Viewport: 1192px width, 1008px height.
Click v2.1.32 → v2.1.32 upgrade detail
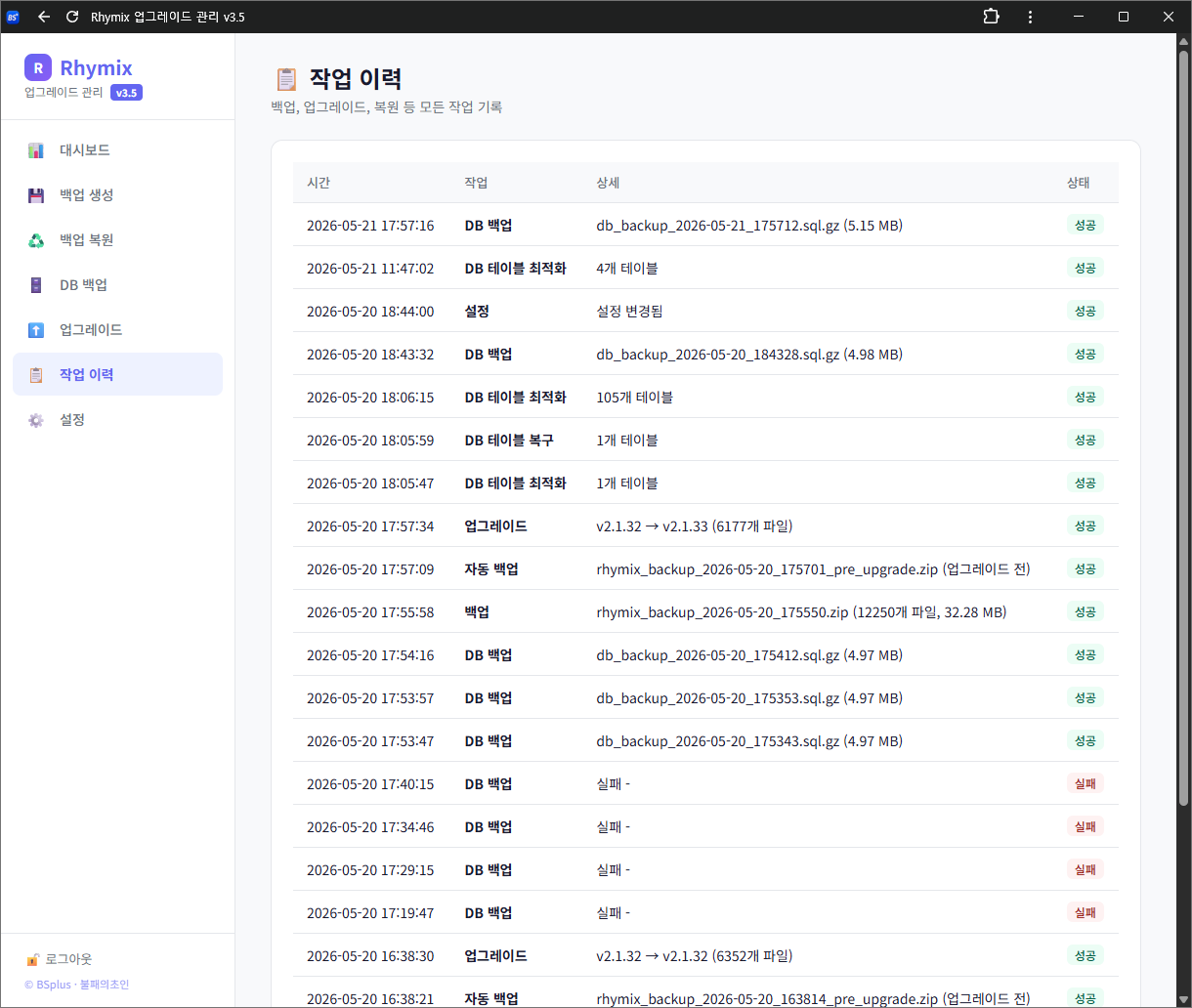(694, 956)
